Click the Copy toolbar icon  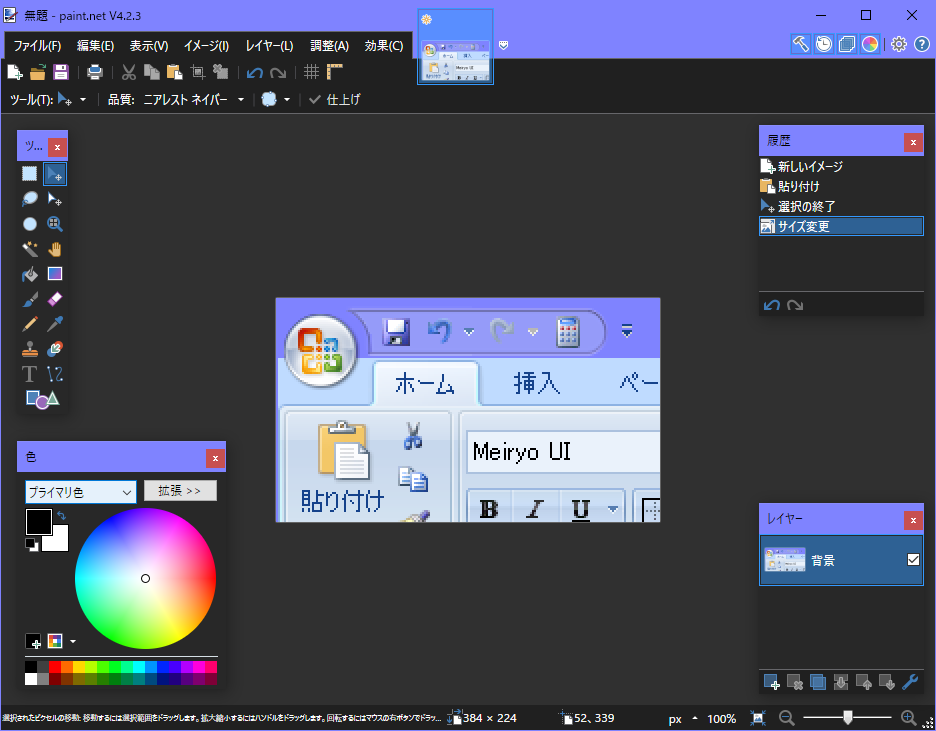tap(152, 72)
